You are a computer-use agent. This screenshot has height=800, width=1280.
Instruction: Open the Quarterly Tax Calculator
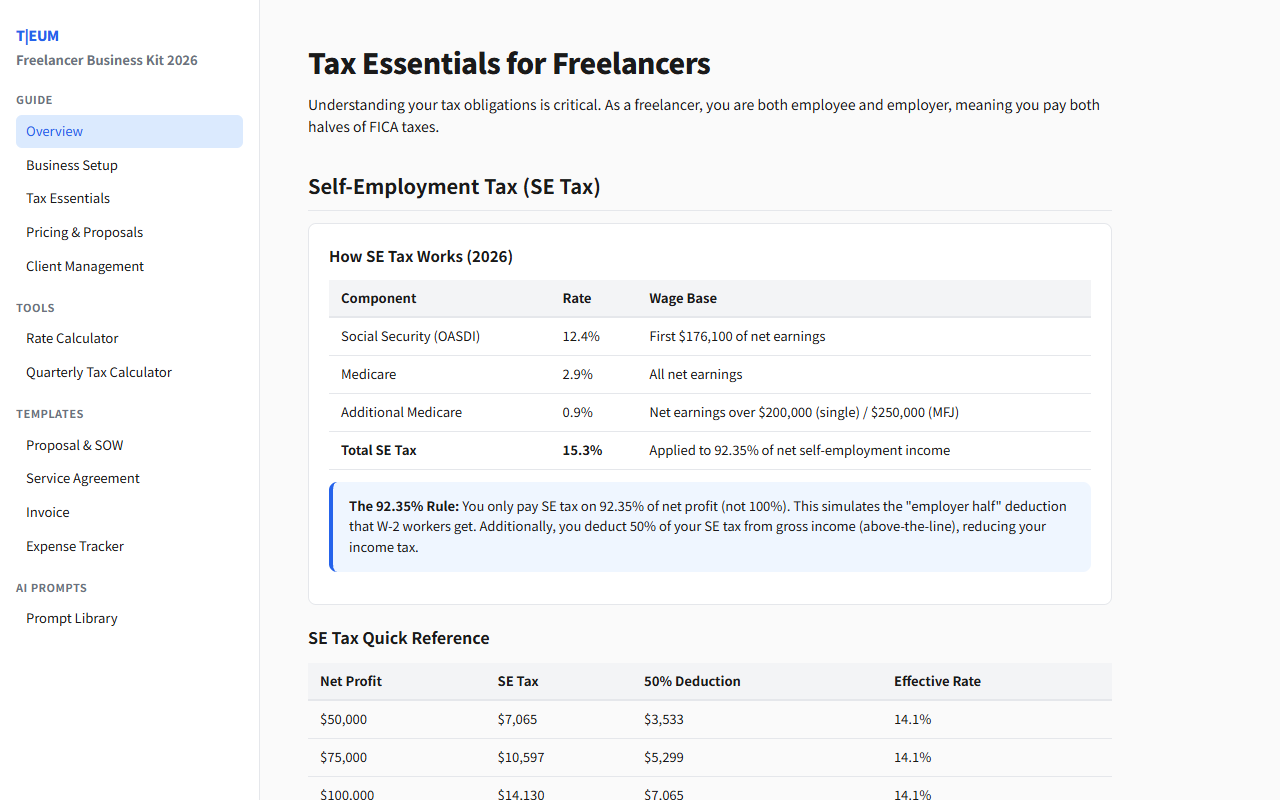[x=98, y=372]
